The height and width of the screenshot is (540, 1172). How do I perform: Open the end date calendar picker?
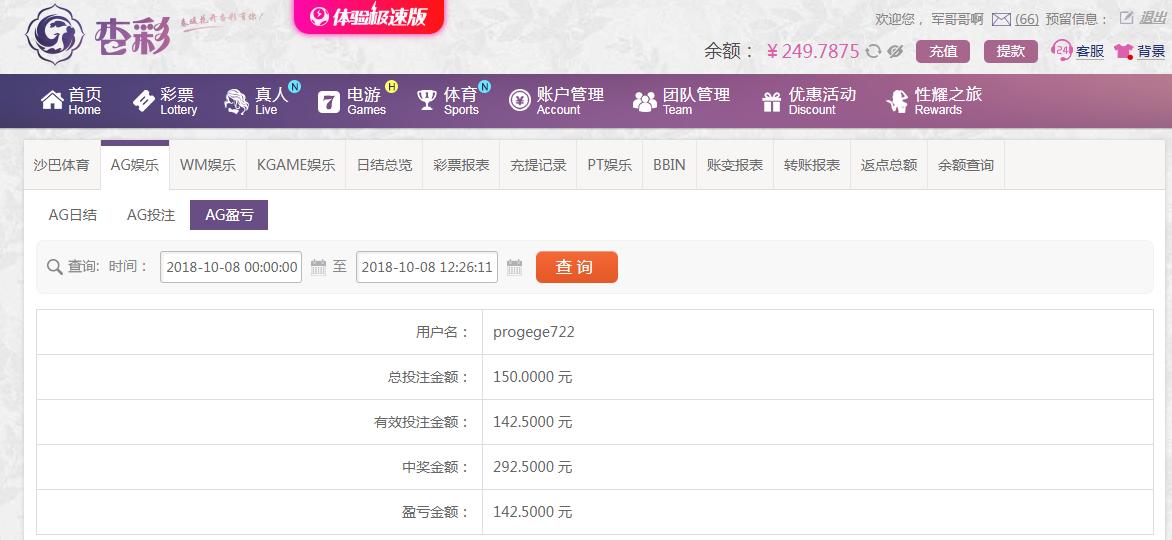pos(514,267)
